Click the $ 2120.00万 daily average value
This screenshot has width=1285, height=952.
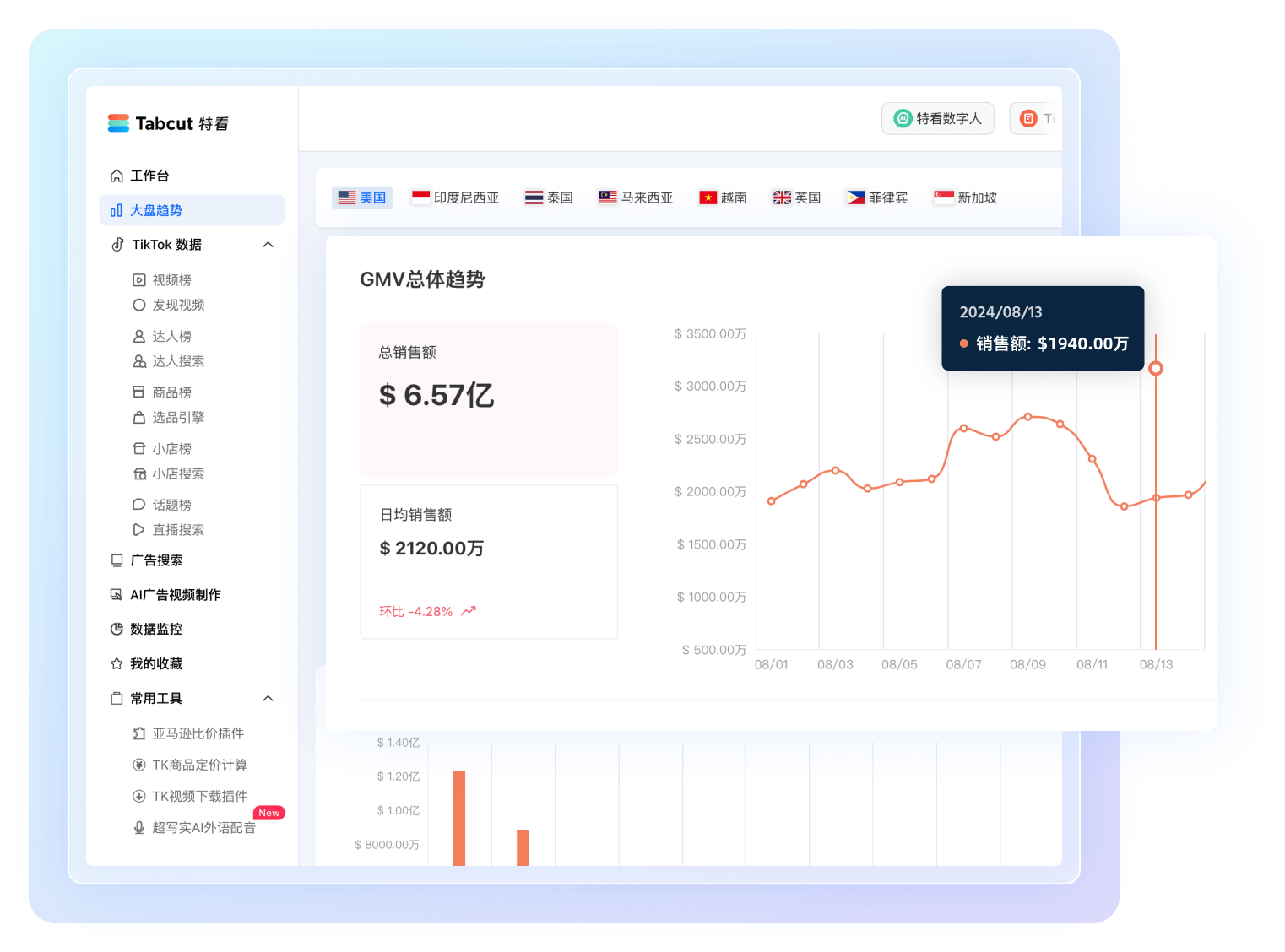[431, 549]
